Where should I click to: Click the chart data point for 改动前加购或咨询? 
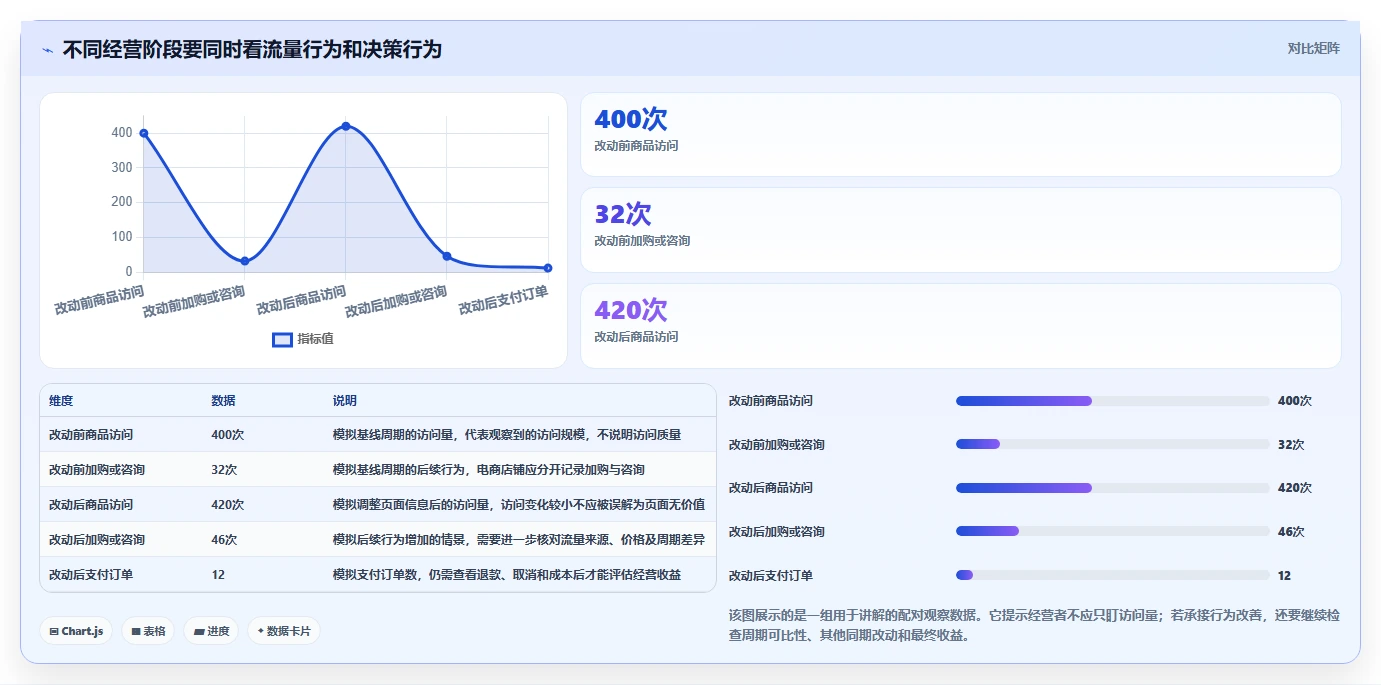click(245, 261)
